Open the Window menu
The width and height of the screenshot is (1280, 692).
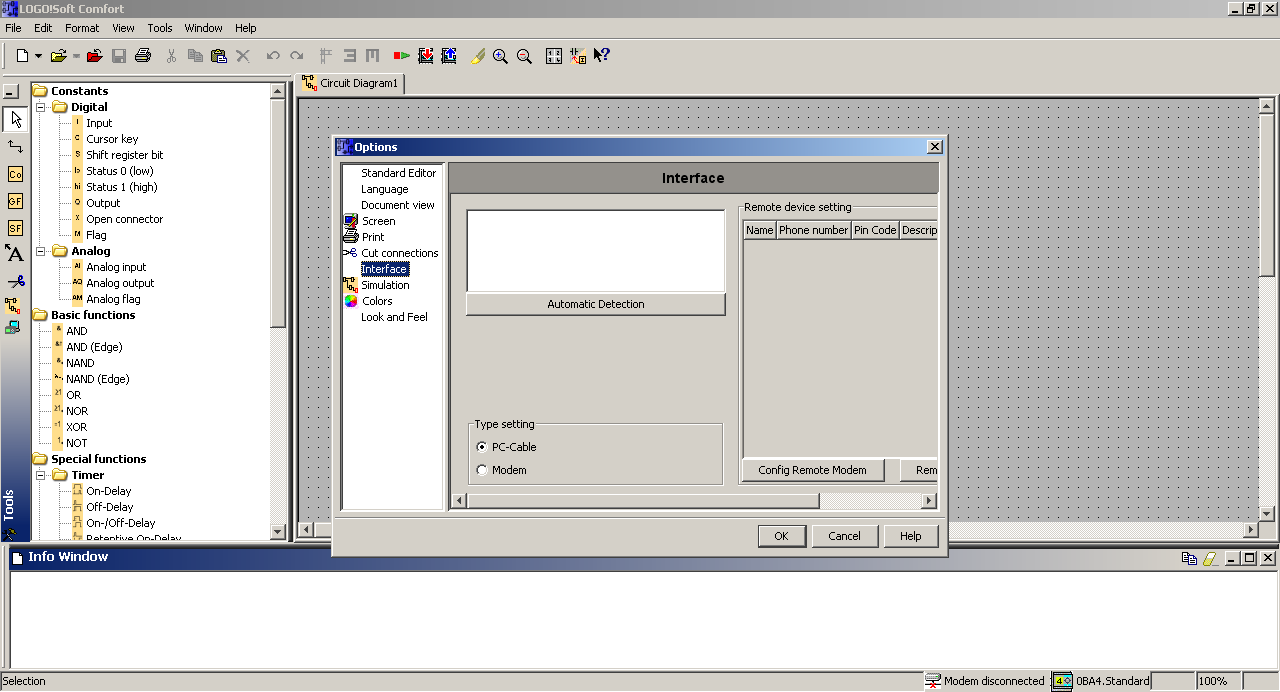[x=204, y=28]
